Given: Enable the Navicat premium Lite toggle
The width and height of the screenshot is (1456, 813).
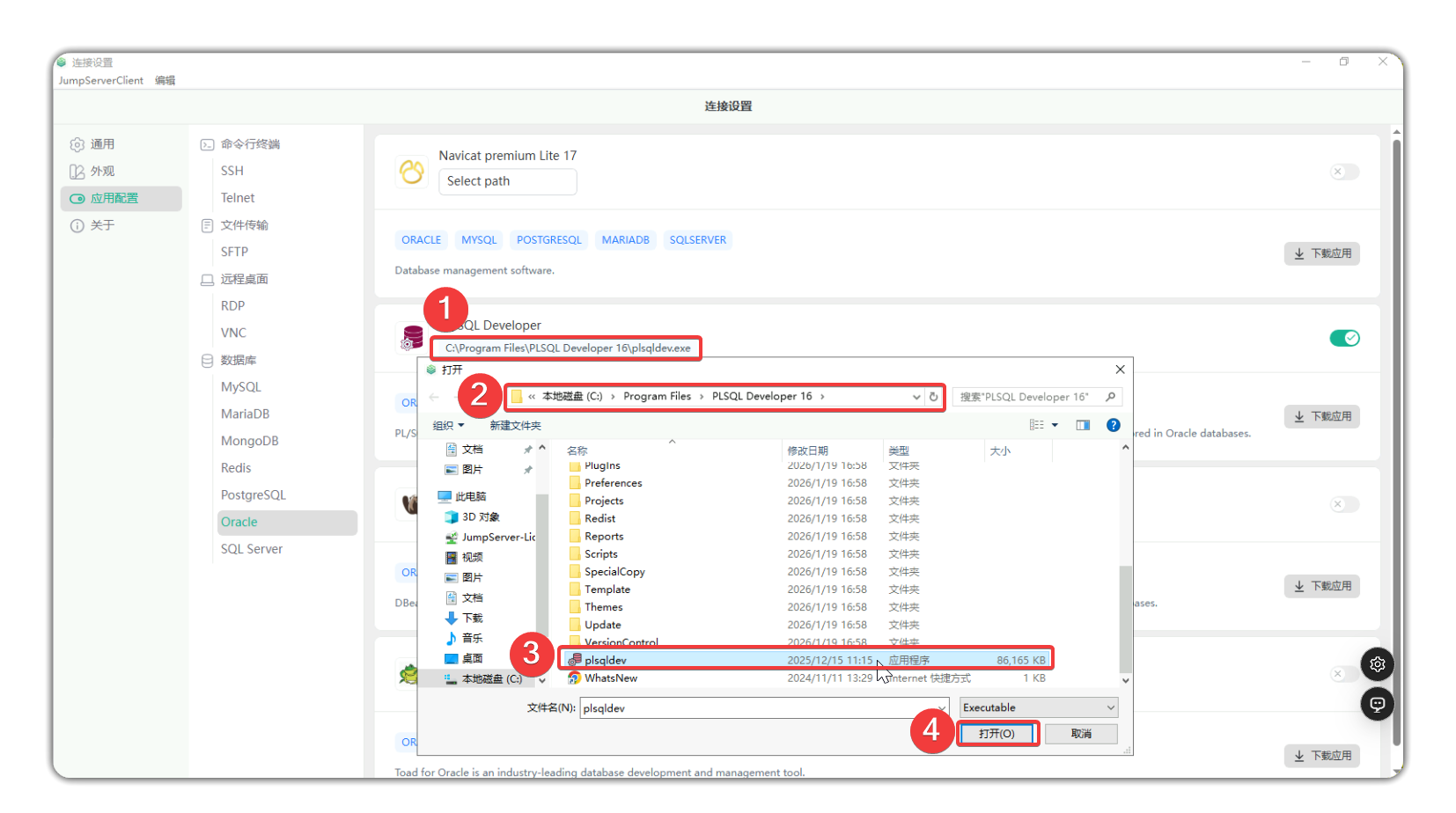Looking at the screenshot, I should coord(1344,172).
